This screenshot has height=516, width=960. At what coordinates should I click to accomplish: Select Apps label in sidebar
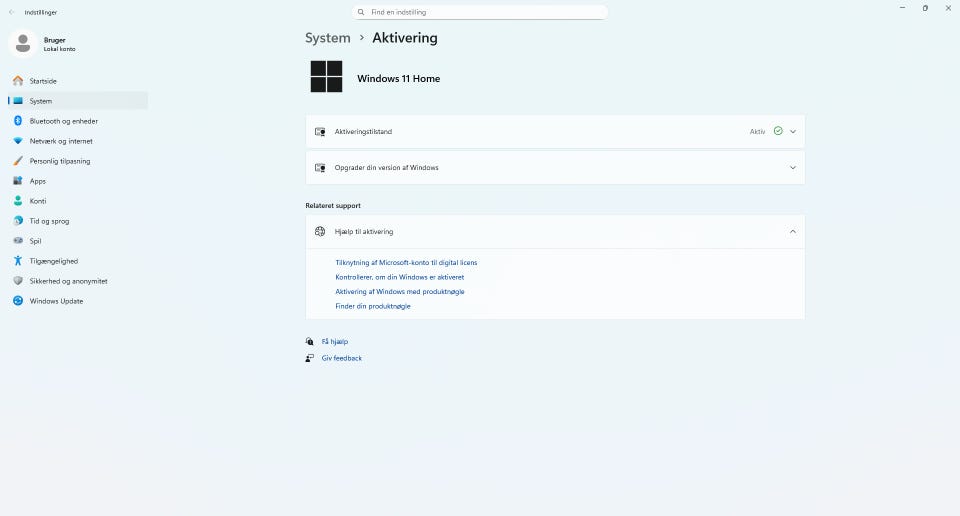(38, 181)
